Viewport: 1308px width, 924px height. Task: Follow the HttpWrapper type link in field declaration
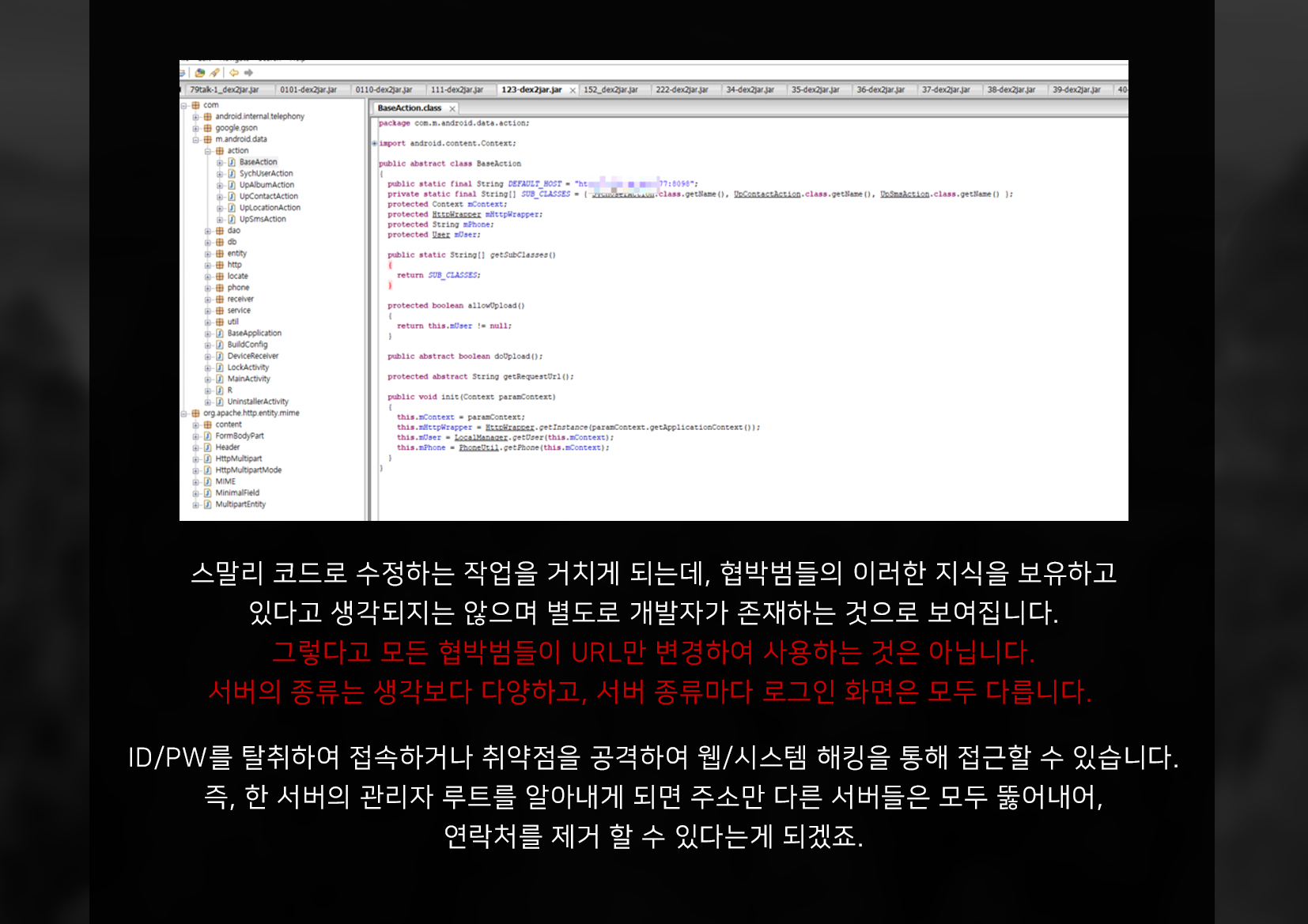click(x=456, y=215)
